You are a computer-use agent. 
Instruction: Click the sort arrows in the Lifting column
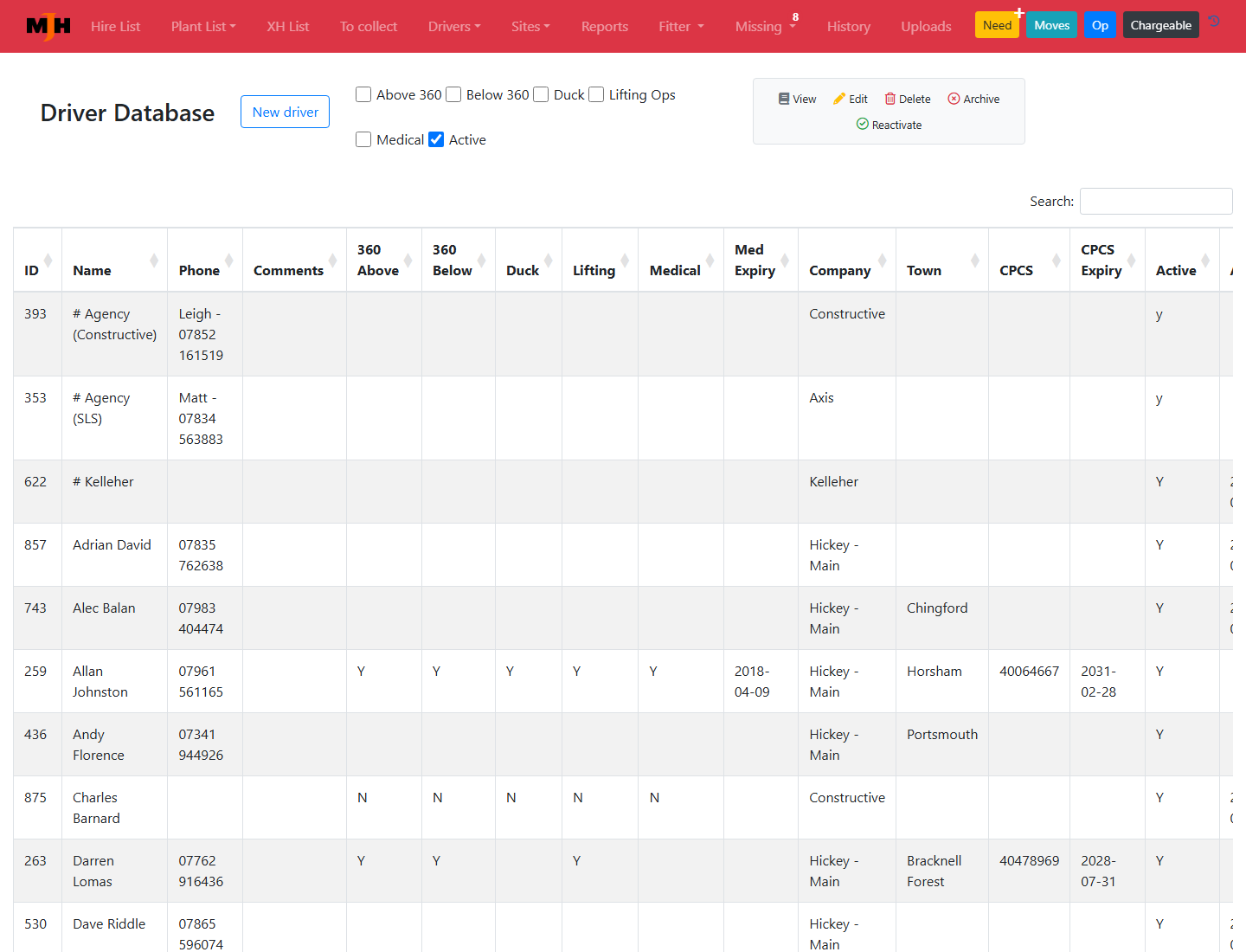(x=625, y=260)
